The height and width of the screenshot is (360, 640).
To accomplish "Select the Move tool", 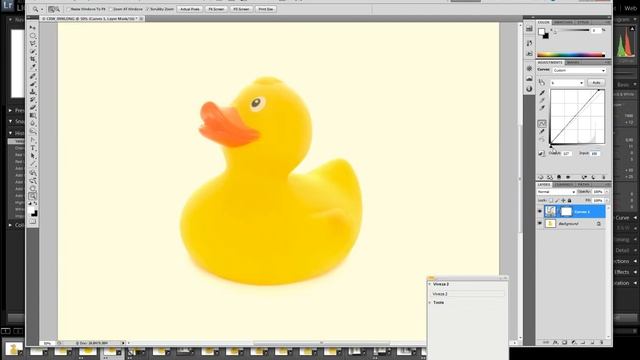I will pos(33,28).
